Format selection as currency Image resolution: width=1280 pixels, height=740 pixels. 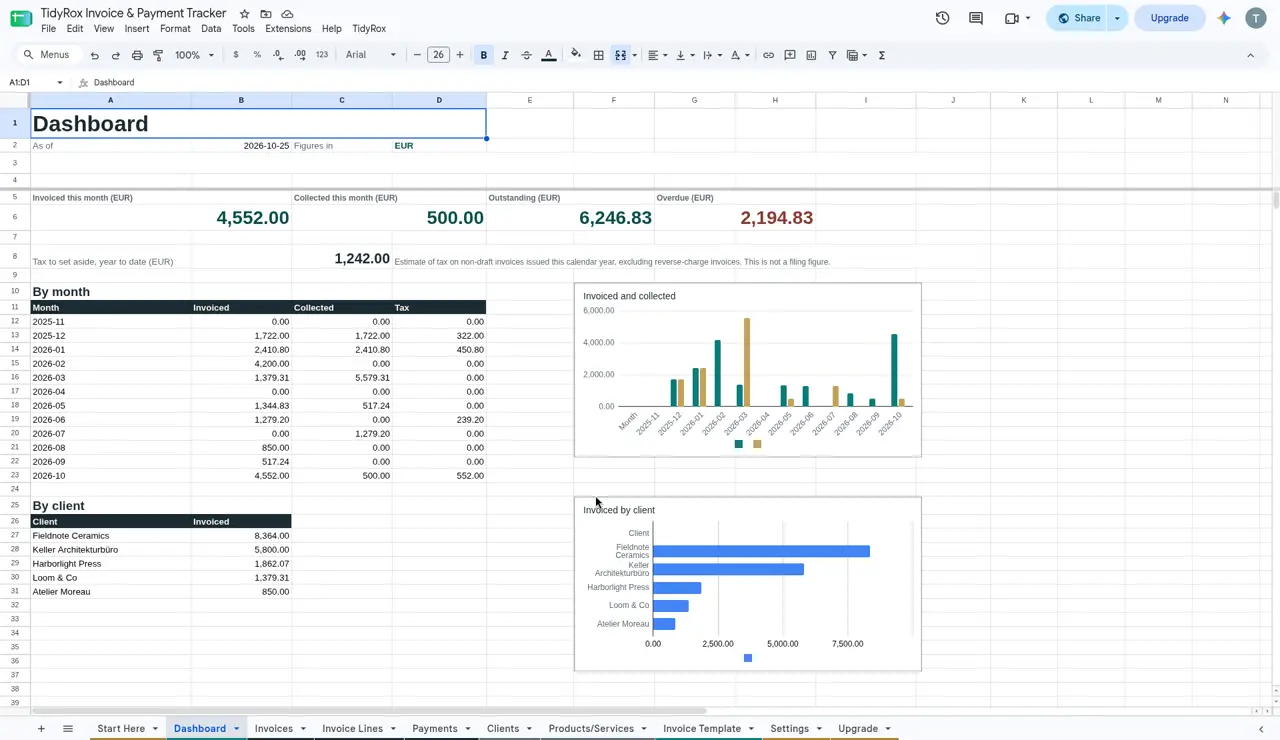click(236, 55)
